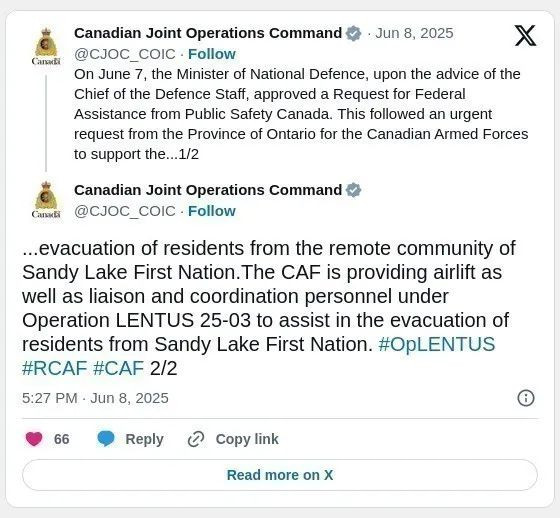Click the first tweet's CJOC avatar
This screenshot has width=560, height=518.
46,46
